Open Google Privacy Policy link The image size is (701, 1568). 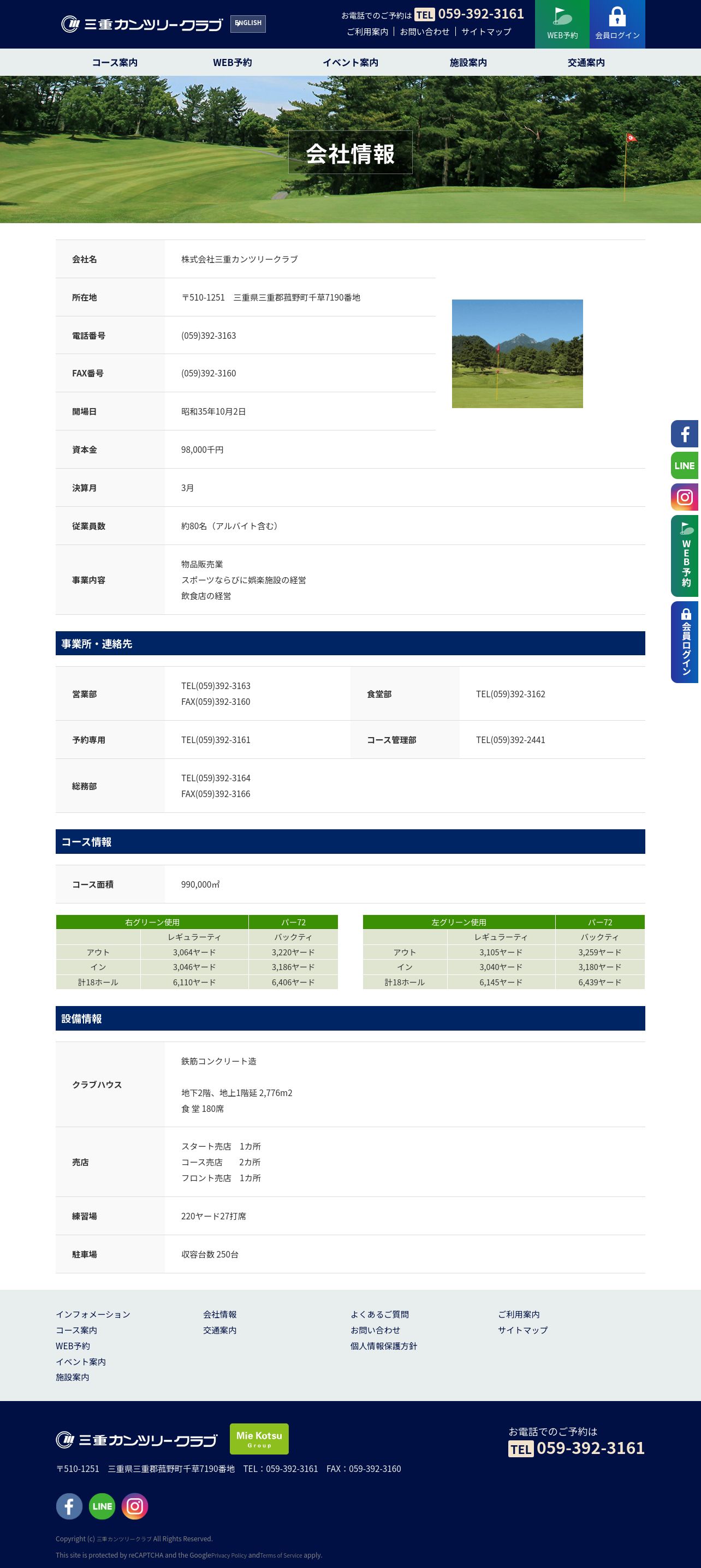pyautogui.click(x=229, y=1555)
